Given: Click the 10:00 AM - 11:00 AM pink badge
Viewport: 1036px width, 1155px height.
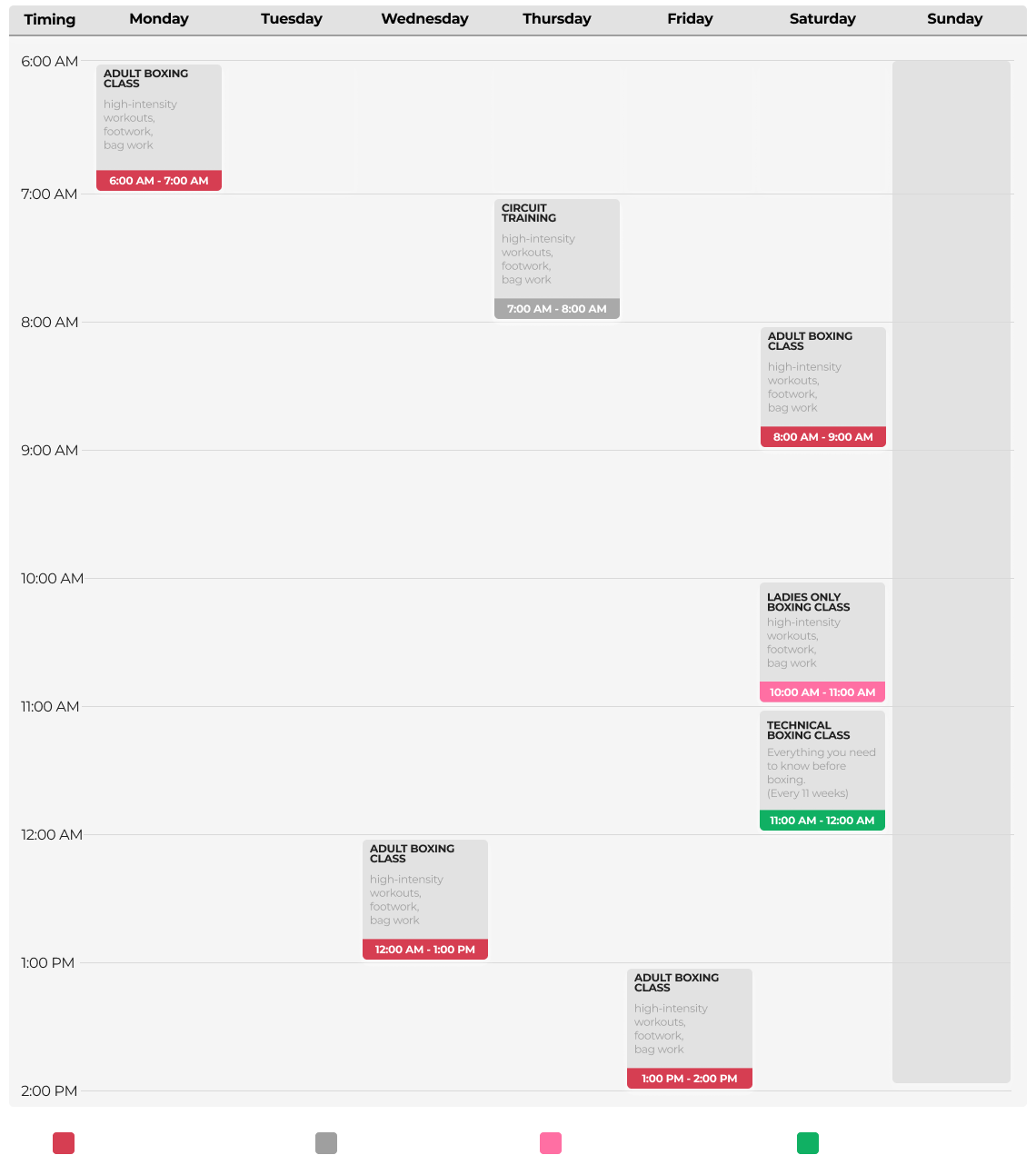Looking at the screenshot, I should coord(822,692).
